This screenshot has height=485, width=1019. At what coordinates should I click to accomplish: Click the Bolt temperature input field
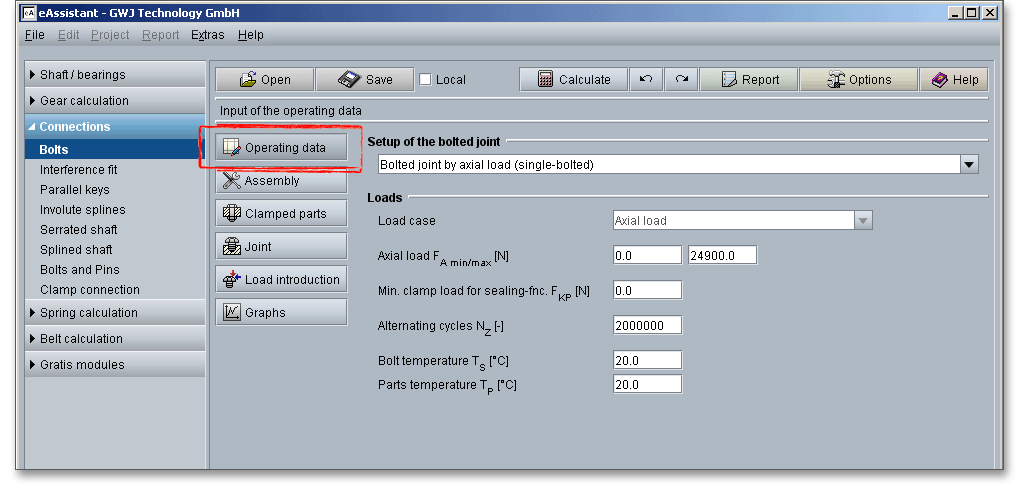(647, 360)
